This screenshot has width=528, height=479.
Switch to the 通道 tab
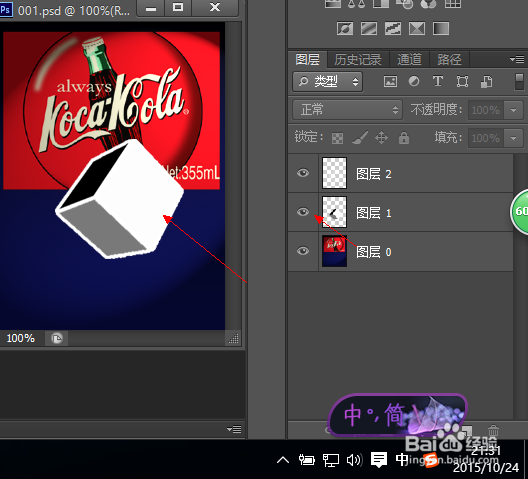[x=409, y=60]
